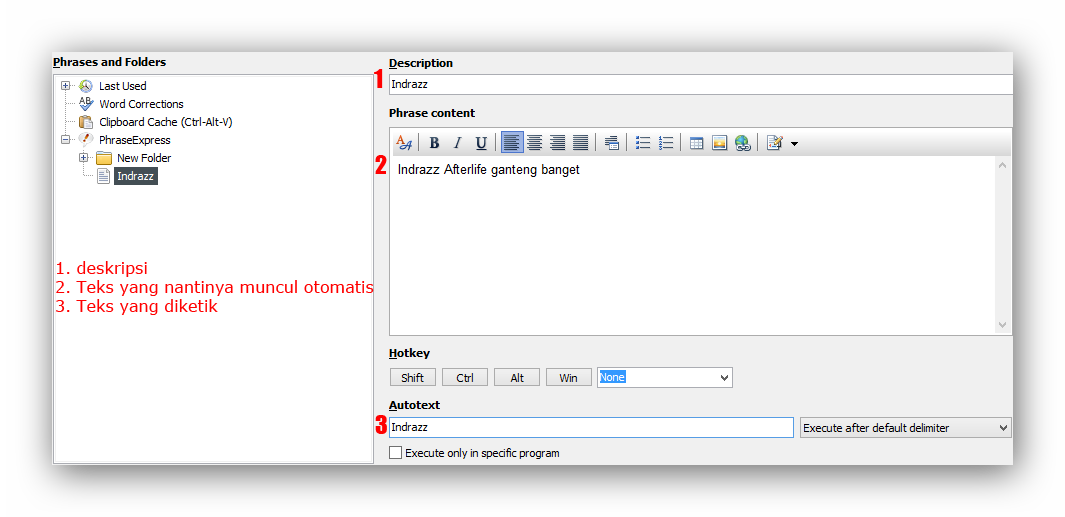Open the font formatting tool

point(403,143)
